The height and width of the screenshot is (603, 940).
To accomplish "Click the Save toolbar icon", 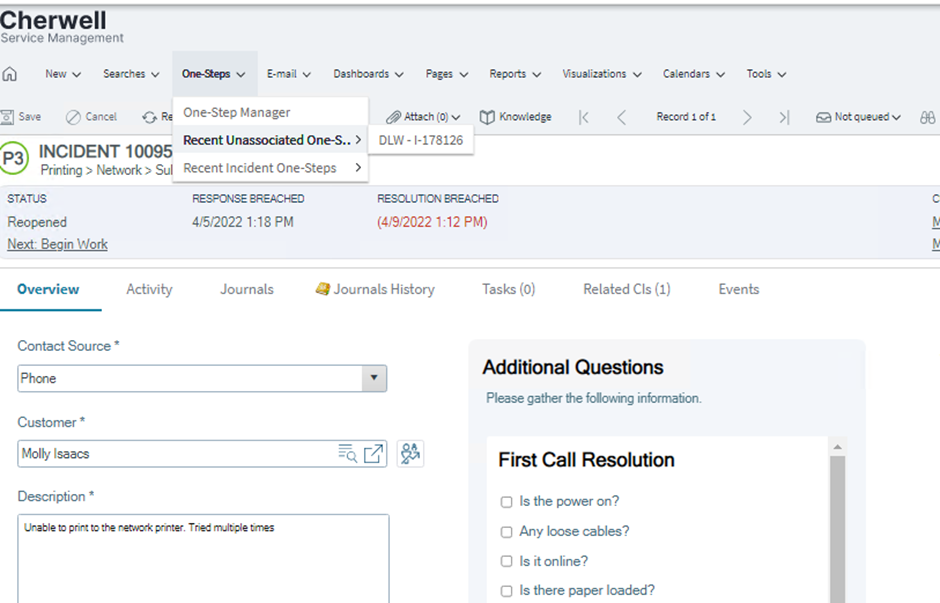I will tap(21, 116).
